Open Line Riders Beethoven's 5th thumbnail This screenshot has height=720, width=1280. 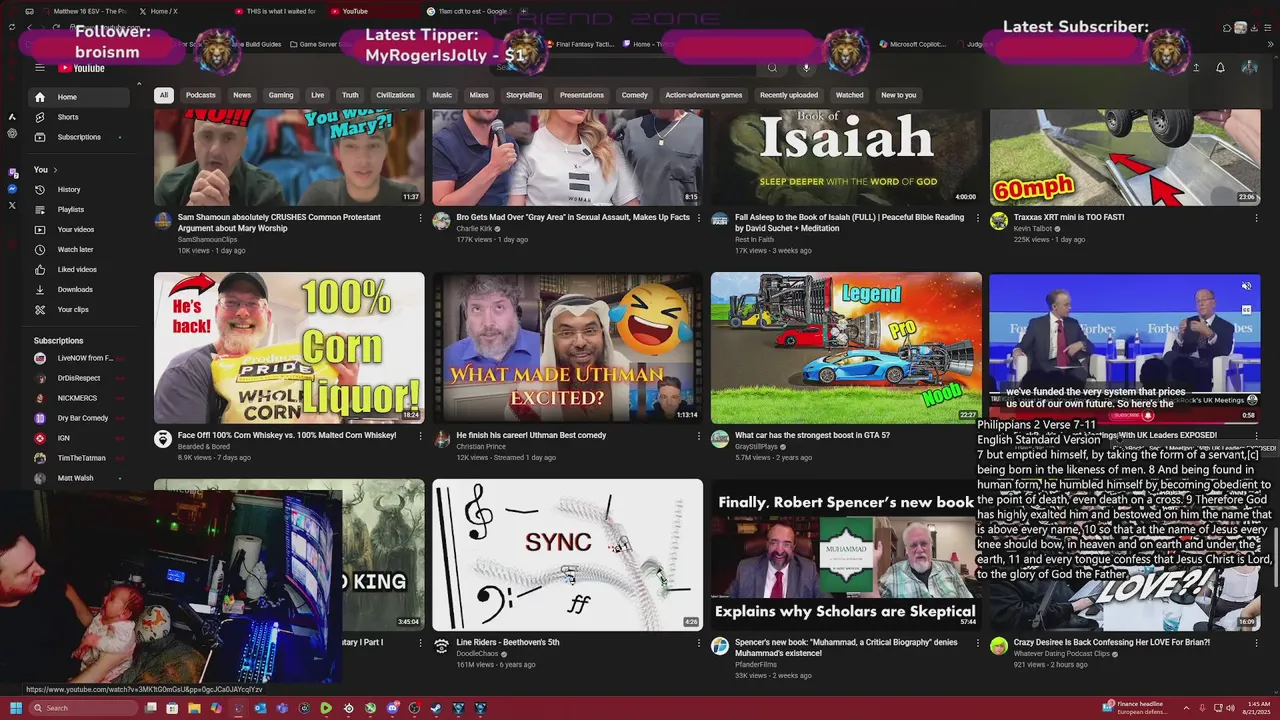567,555
